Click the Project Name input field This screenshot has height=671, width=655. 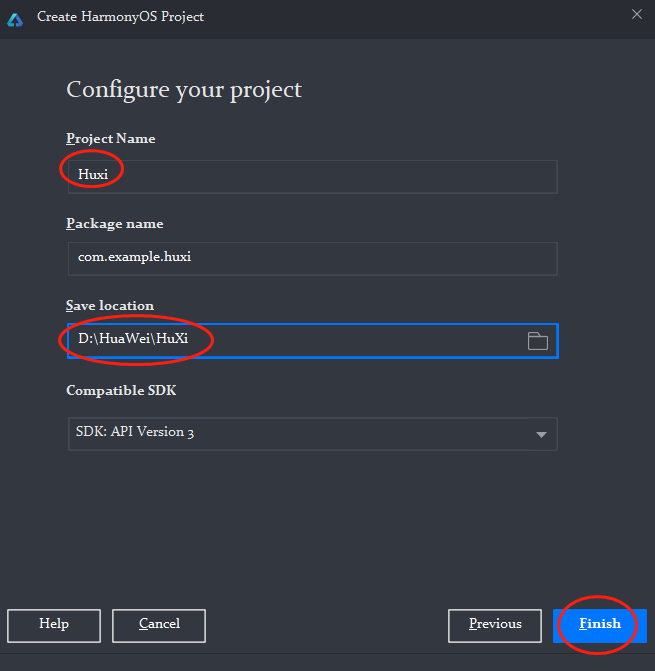tap(313, 177)
